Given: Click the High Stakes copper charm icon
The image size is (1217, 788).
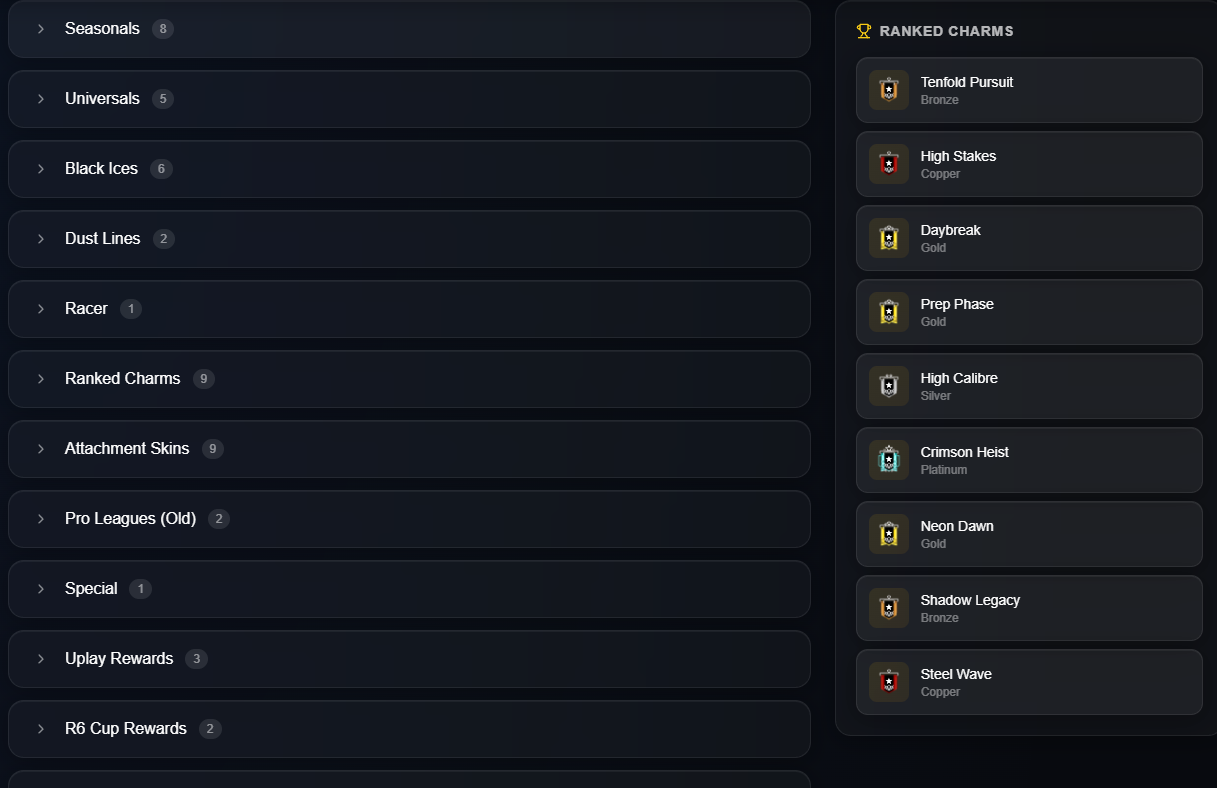Looking at the screenshot, I should [889, 164].
